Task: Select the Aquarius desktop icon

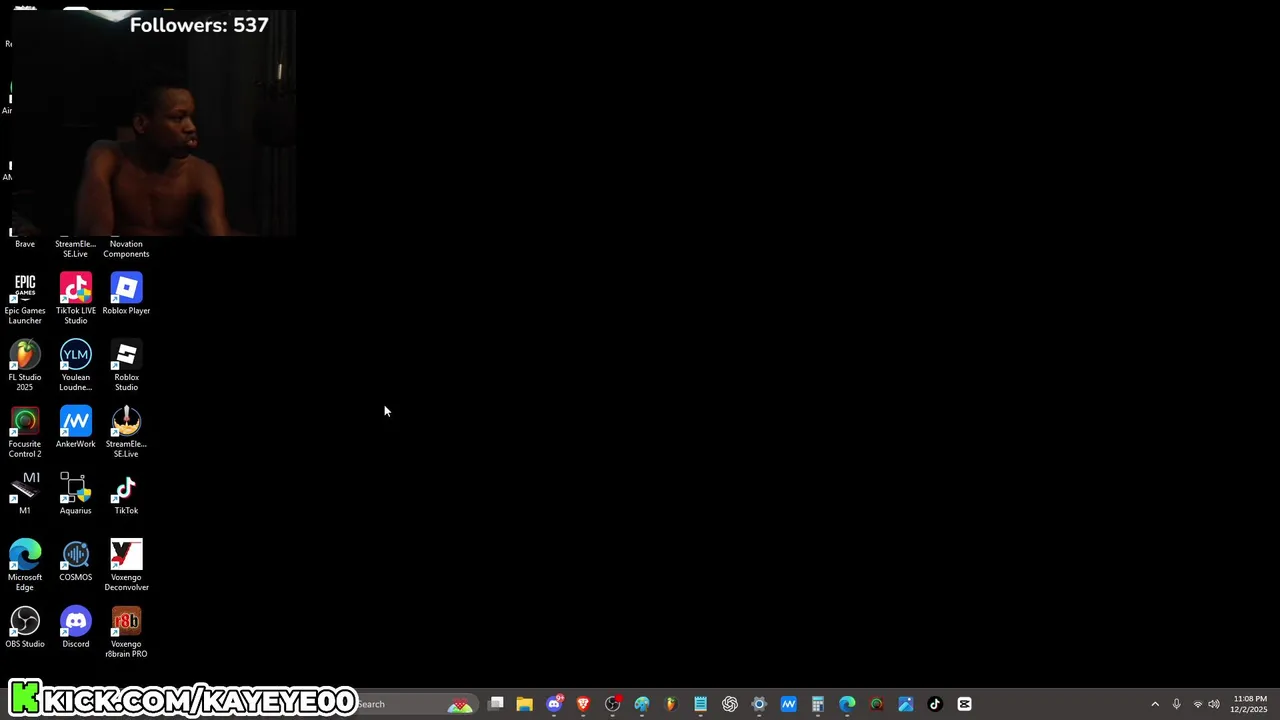Action: click(76, 494)
